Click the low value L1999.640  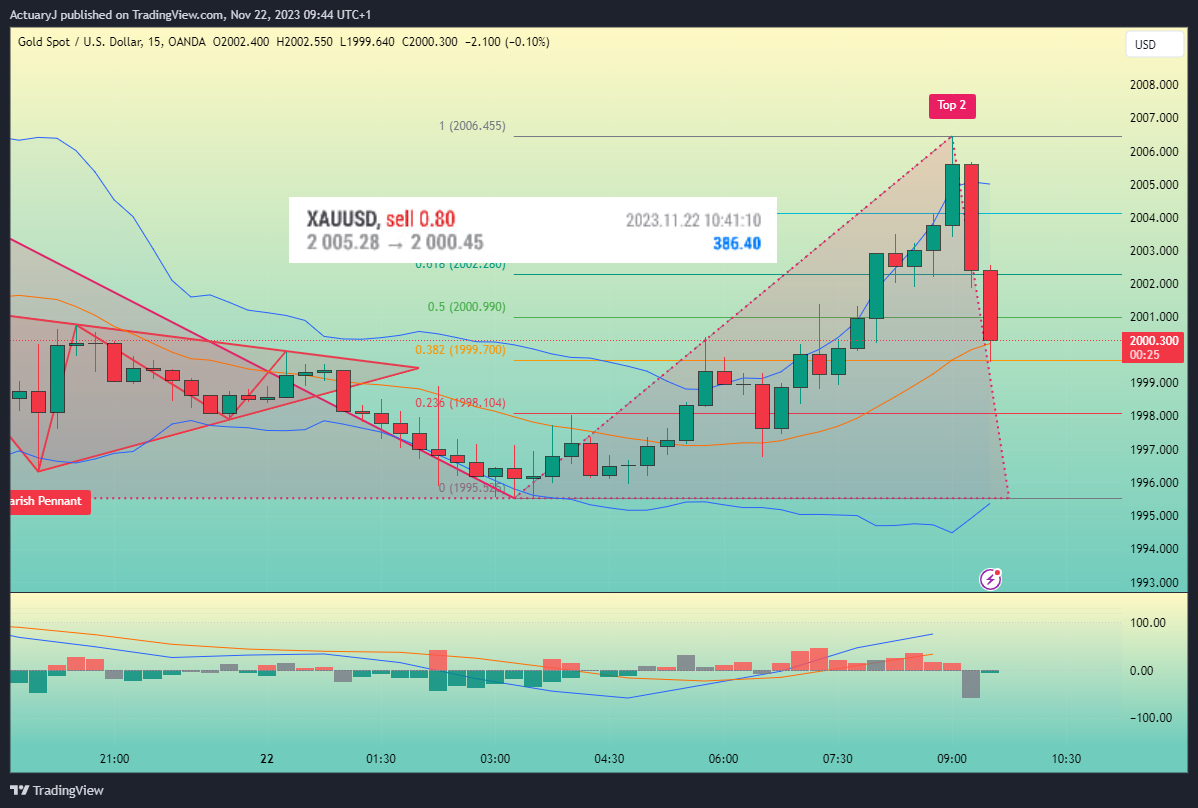[367, 42]
